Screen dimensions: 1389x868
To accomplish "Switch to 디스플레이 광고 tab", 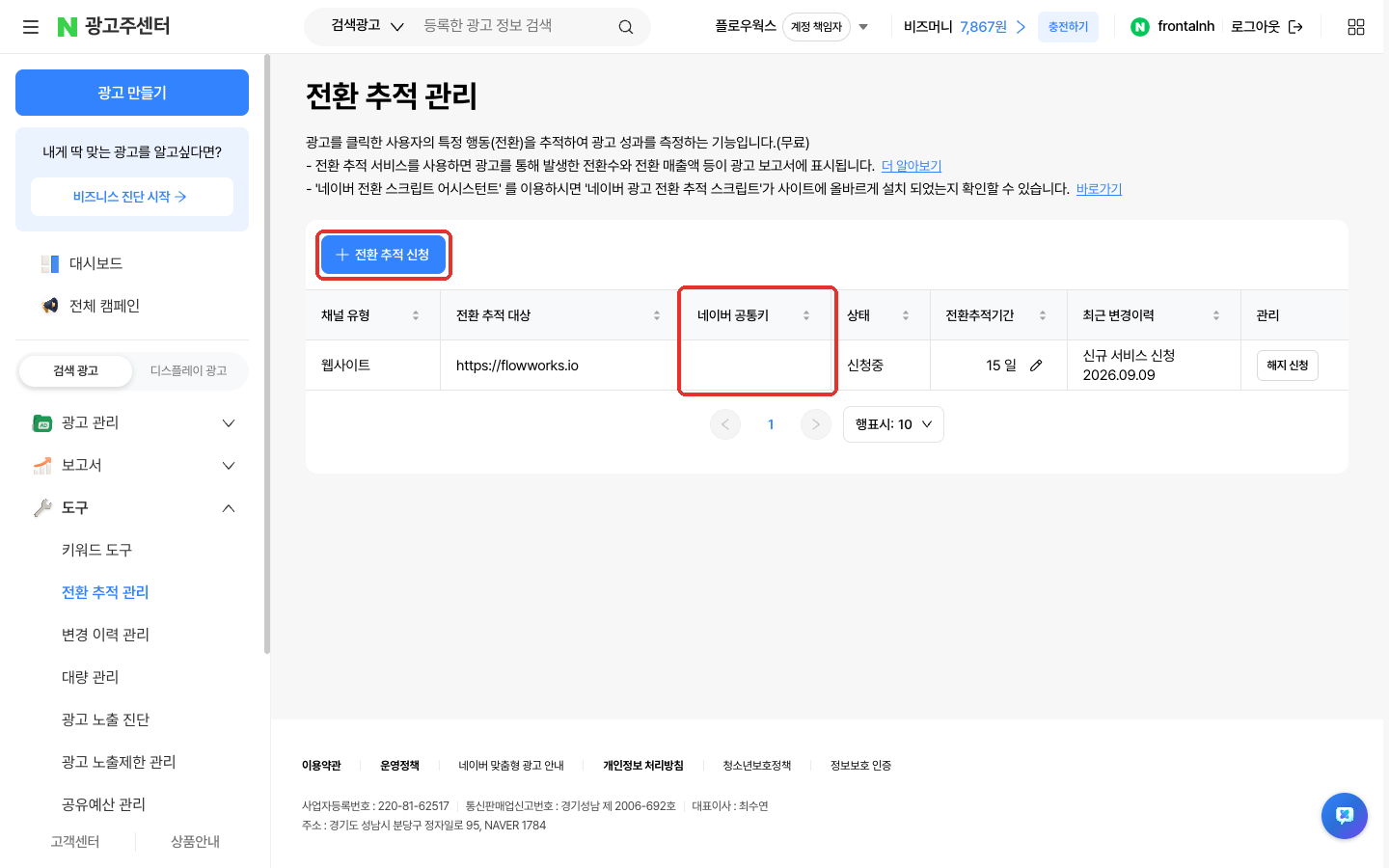I will tap(188, 370).
